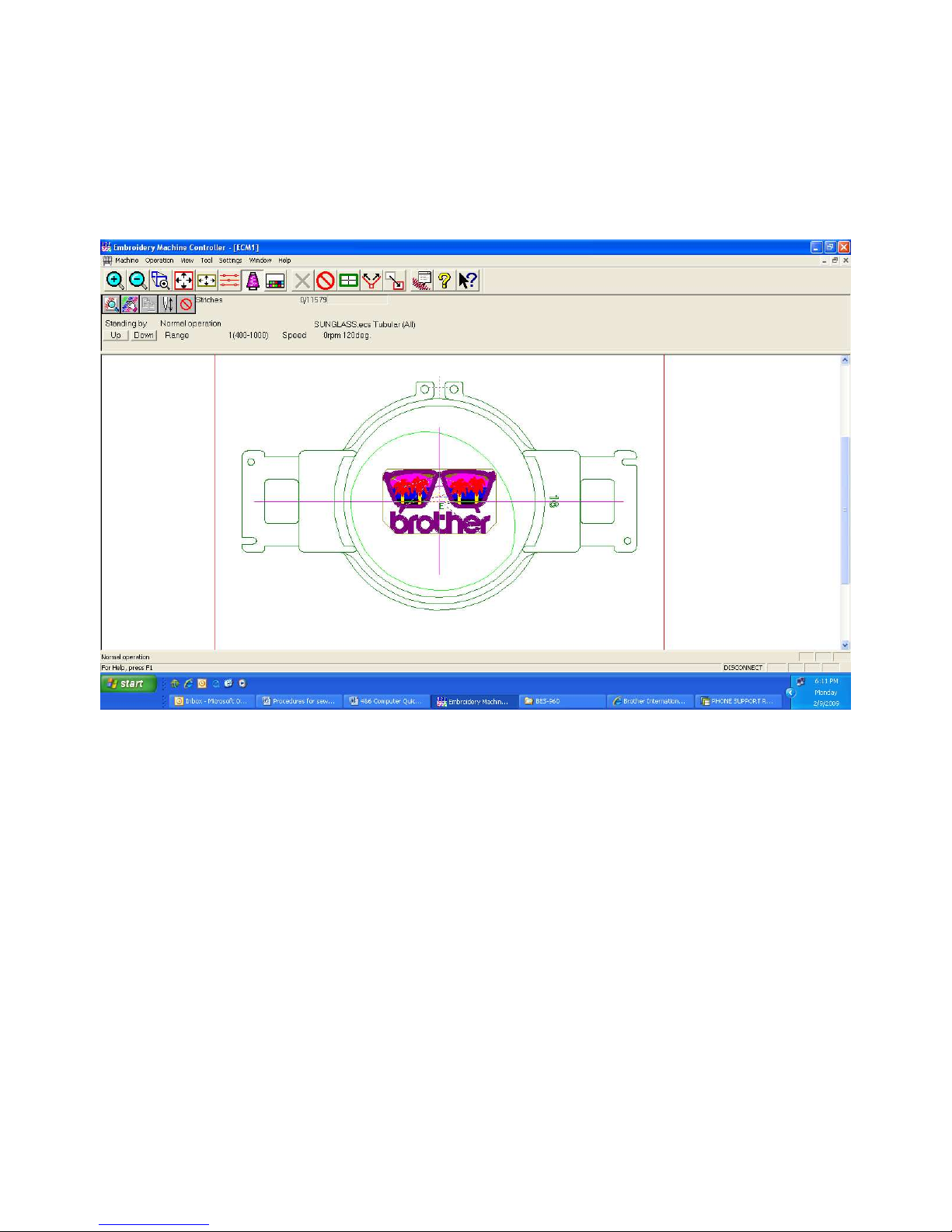
Task: Click the system tray clock showing 6:11 PM
Action: click(x=826, y=681)
